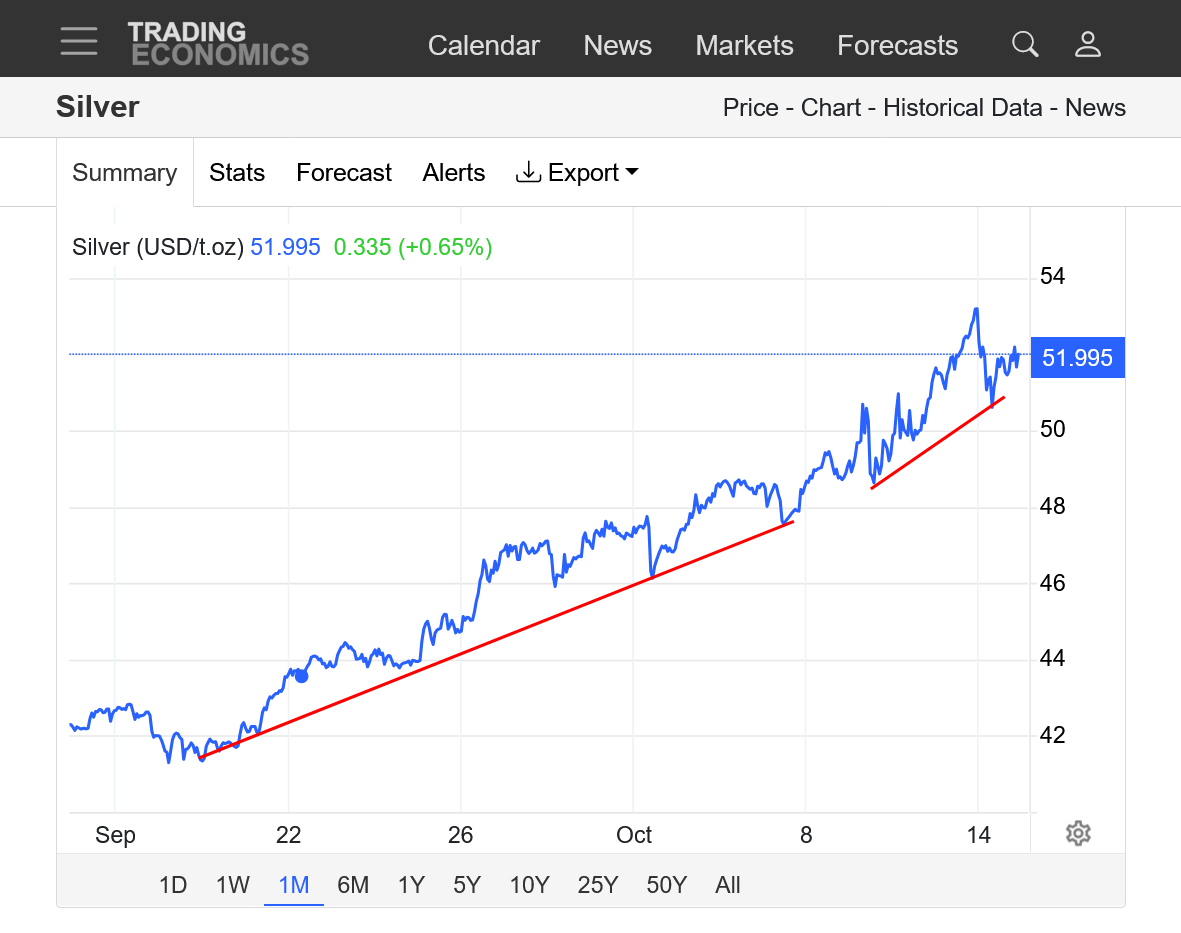Click the blue data point marker on chart
The width and height of the screenshot is (1181, 933).
click(x=301, y=676)
